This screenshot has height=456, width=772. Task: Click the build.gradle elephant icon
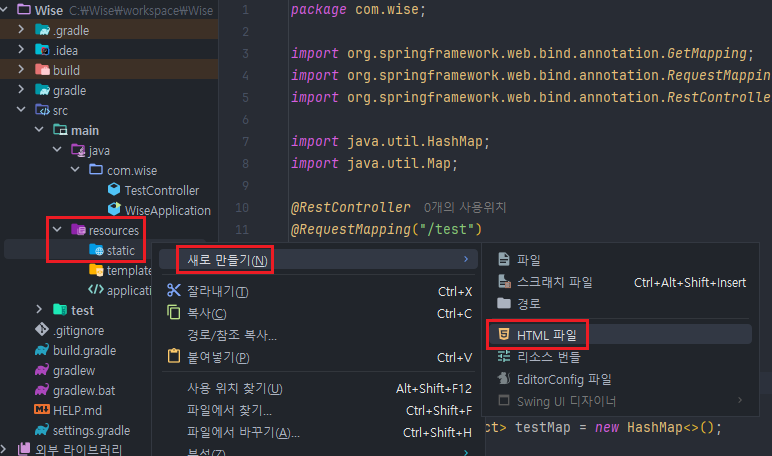click(42, 350)
